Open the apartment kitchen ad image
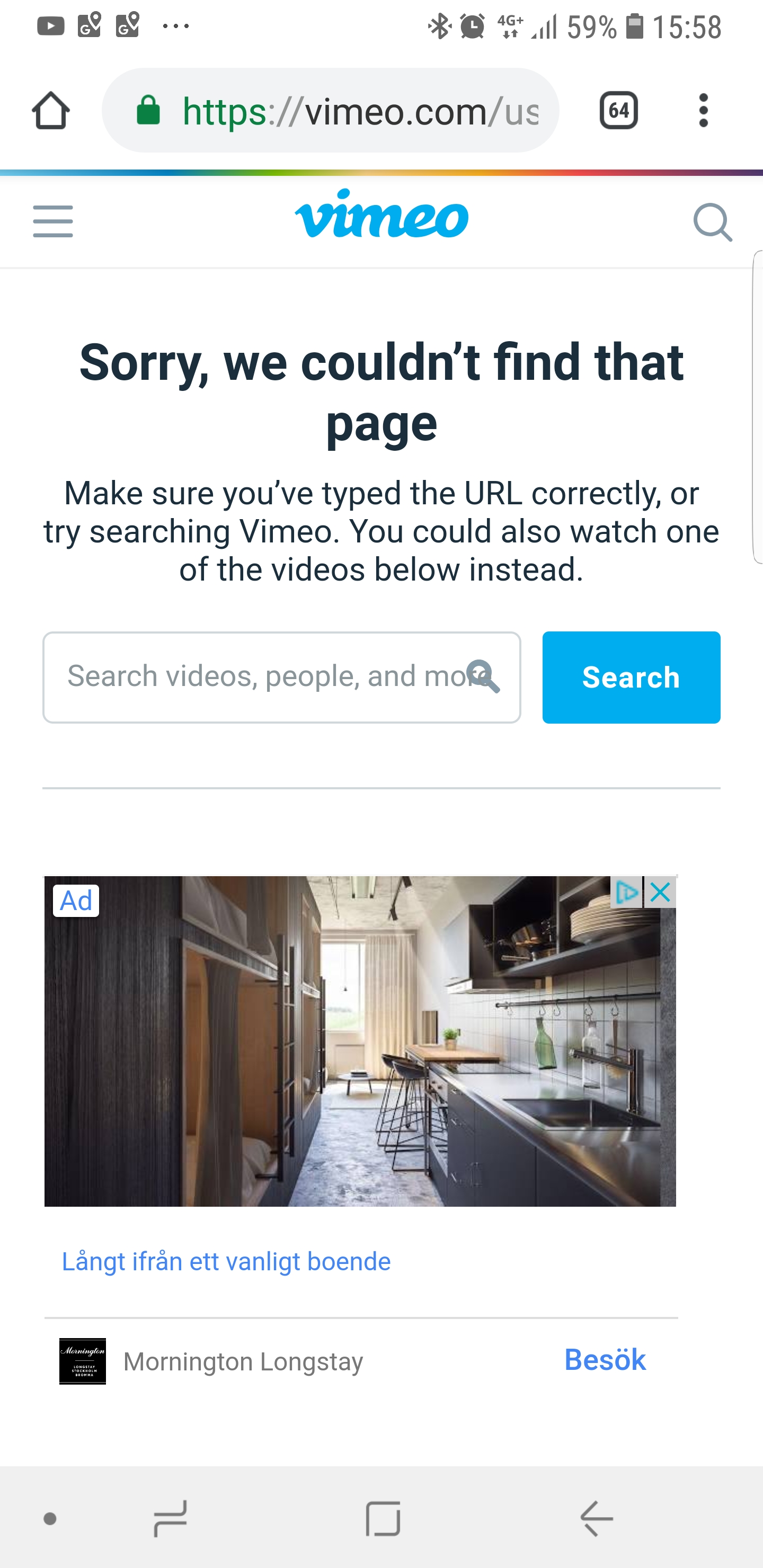Viewport: 763px width, 1568px height. [x=360, y=1041]
